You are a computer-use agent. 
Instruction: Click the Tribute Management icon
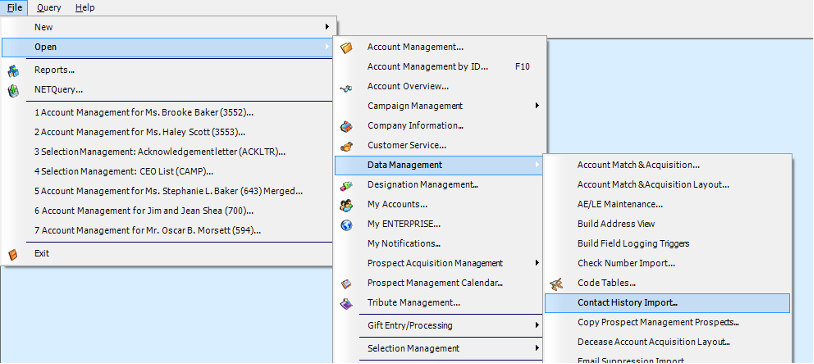click(x=346, y=303)
